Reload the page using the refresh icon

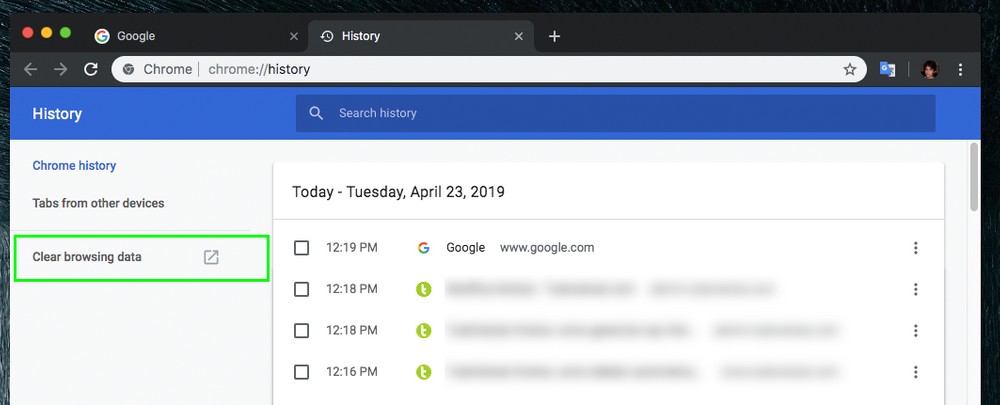tap(90, 69)
